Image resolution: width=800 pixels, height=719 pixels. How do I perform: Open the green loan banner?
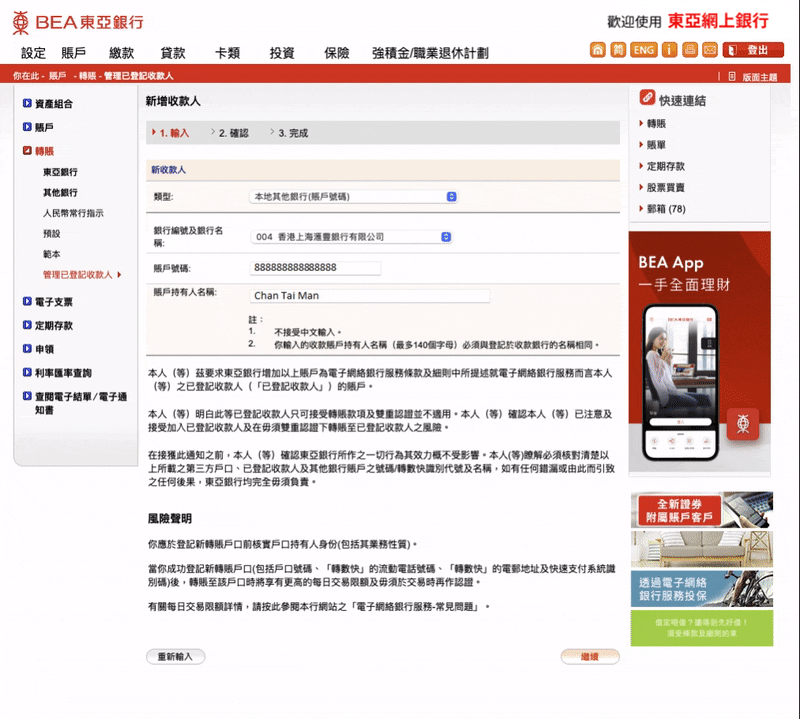click(702, 628)
